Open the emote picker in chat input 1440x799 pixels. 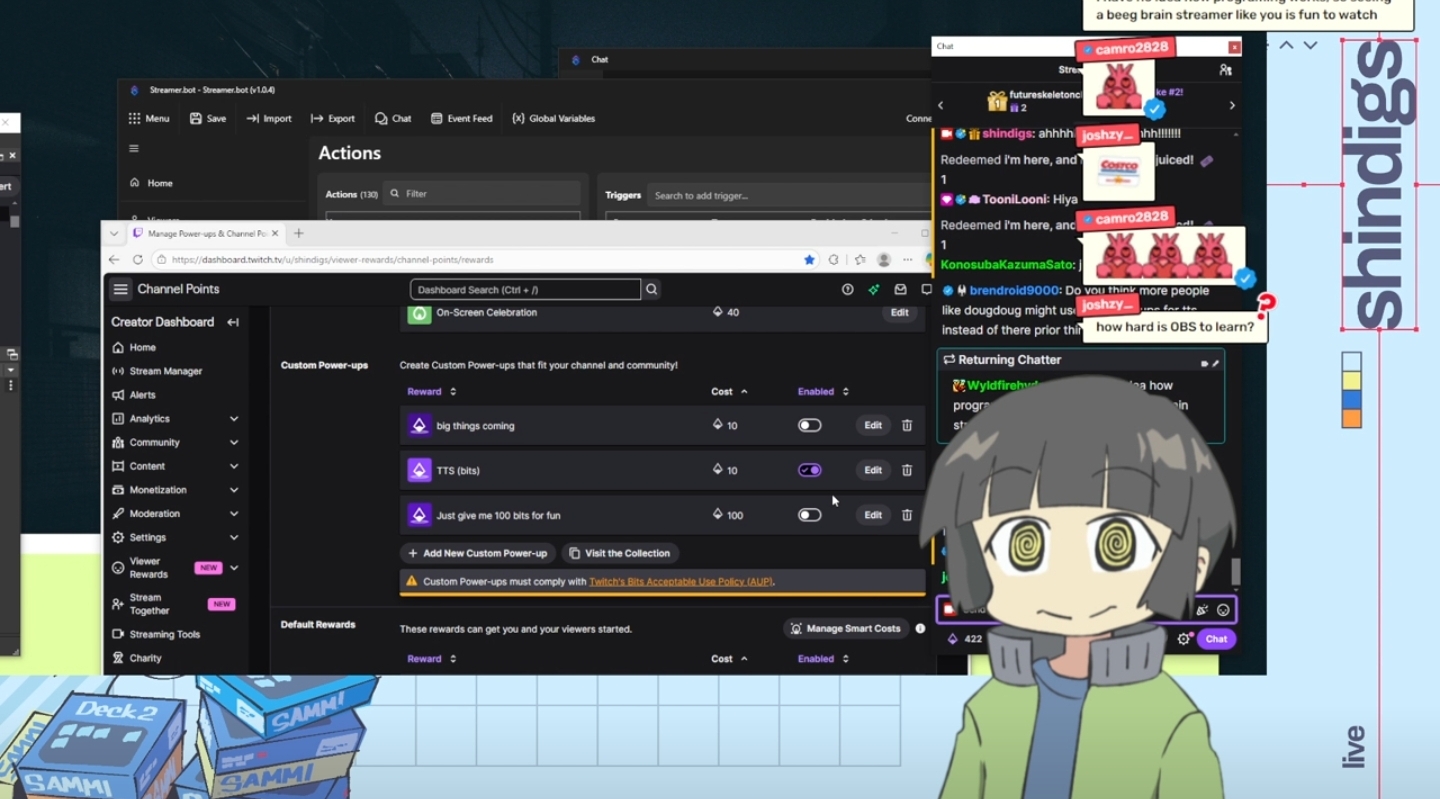[1222, 610]
